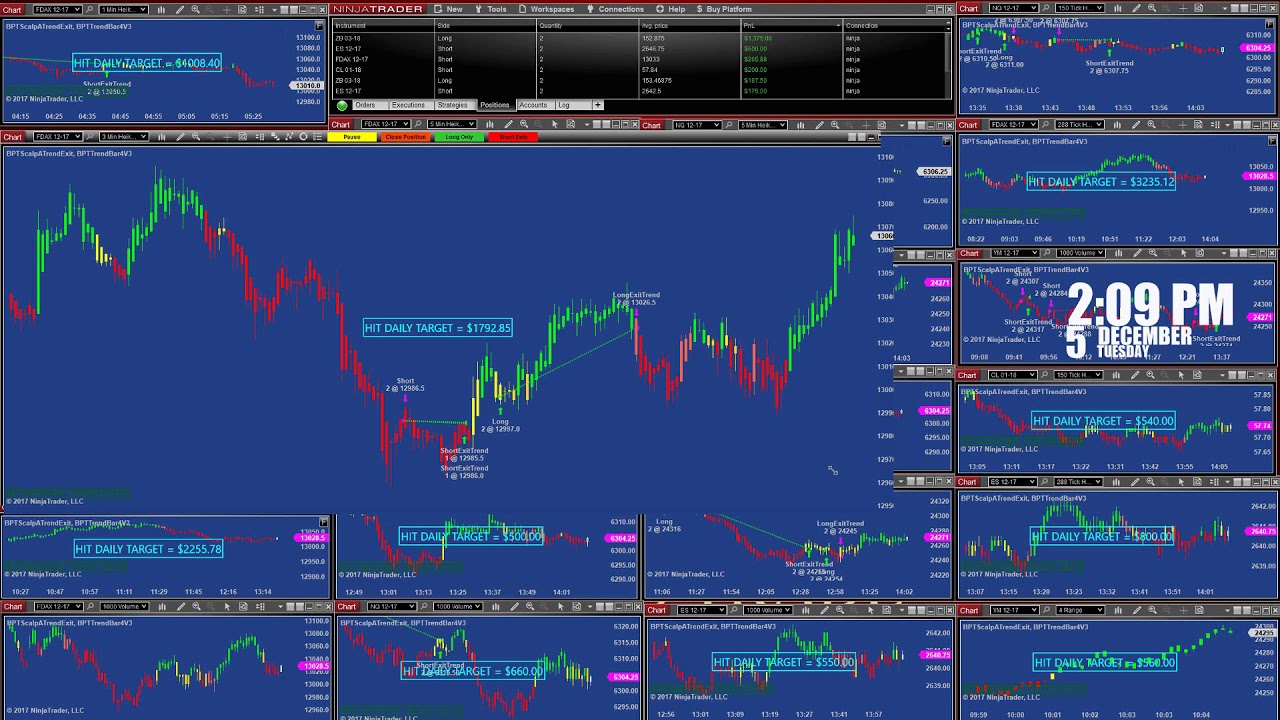Open NQ 12-17 instrument dropdown in 5 Min chart

[x=697, y=125]
